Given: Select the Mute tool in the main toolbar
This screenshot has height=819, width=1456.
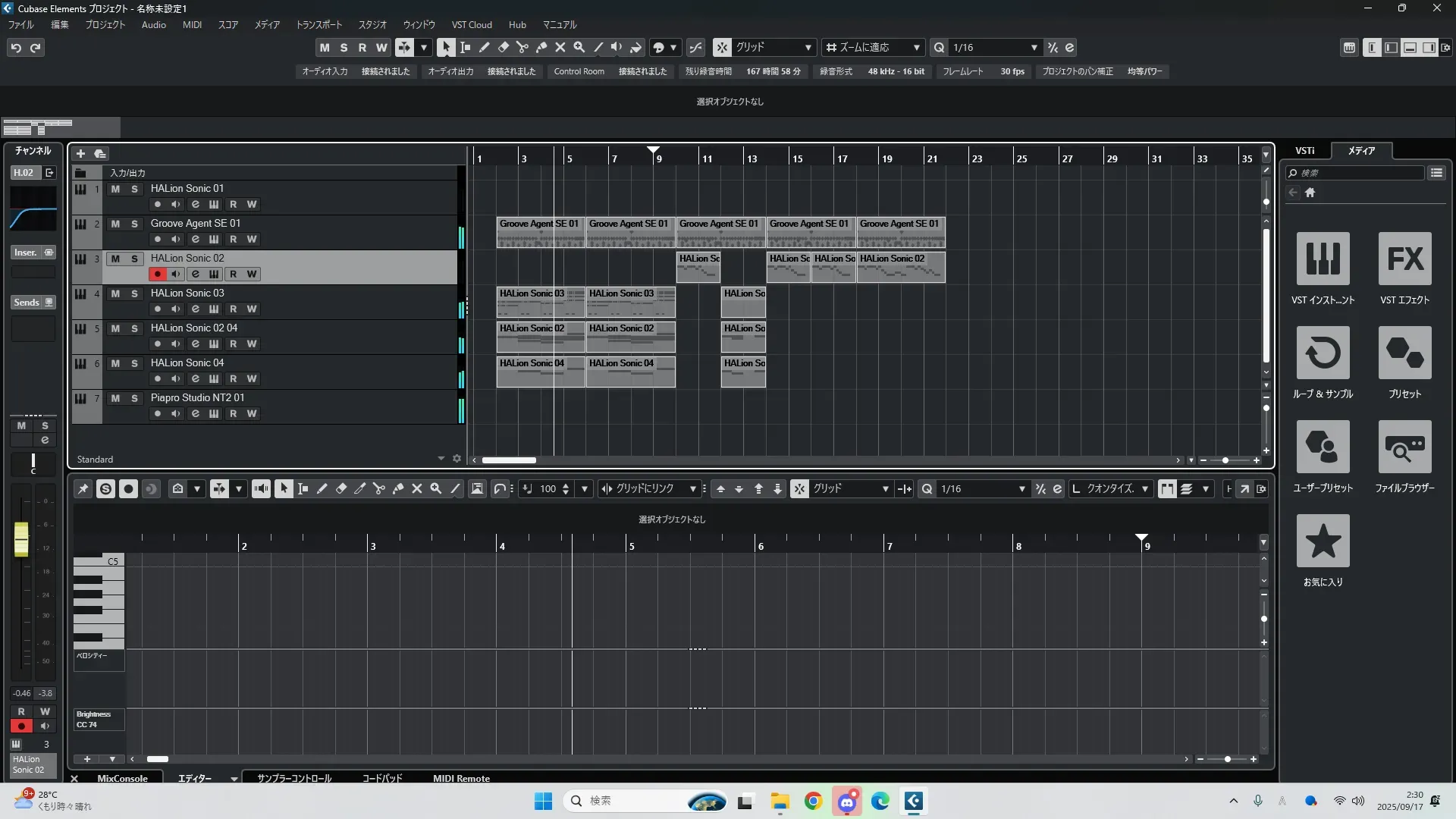Looking at the screenshot, I should (x=560, y=47).
